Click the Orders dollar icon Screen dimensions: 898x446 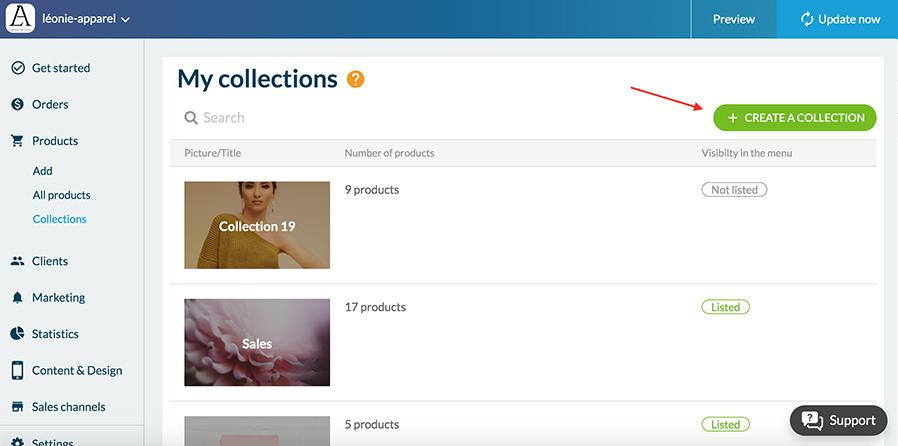tap(17, 105)
